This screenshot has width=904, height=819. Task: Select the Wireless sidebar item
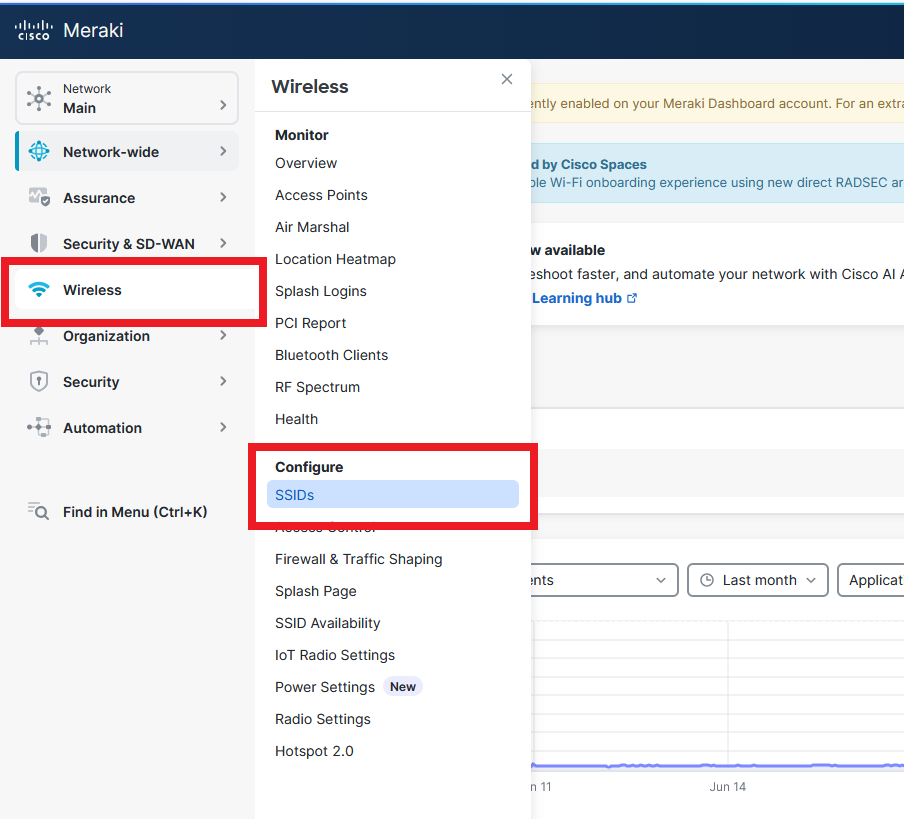pyautogui.click(x=134, y=289)
